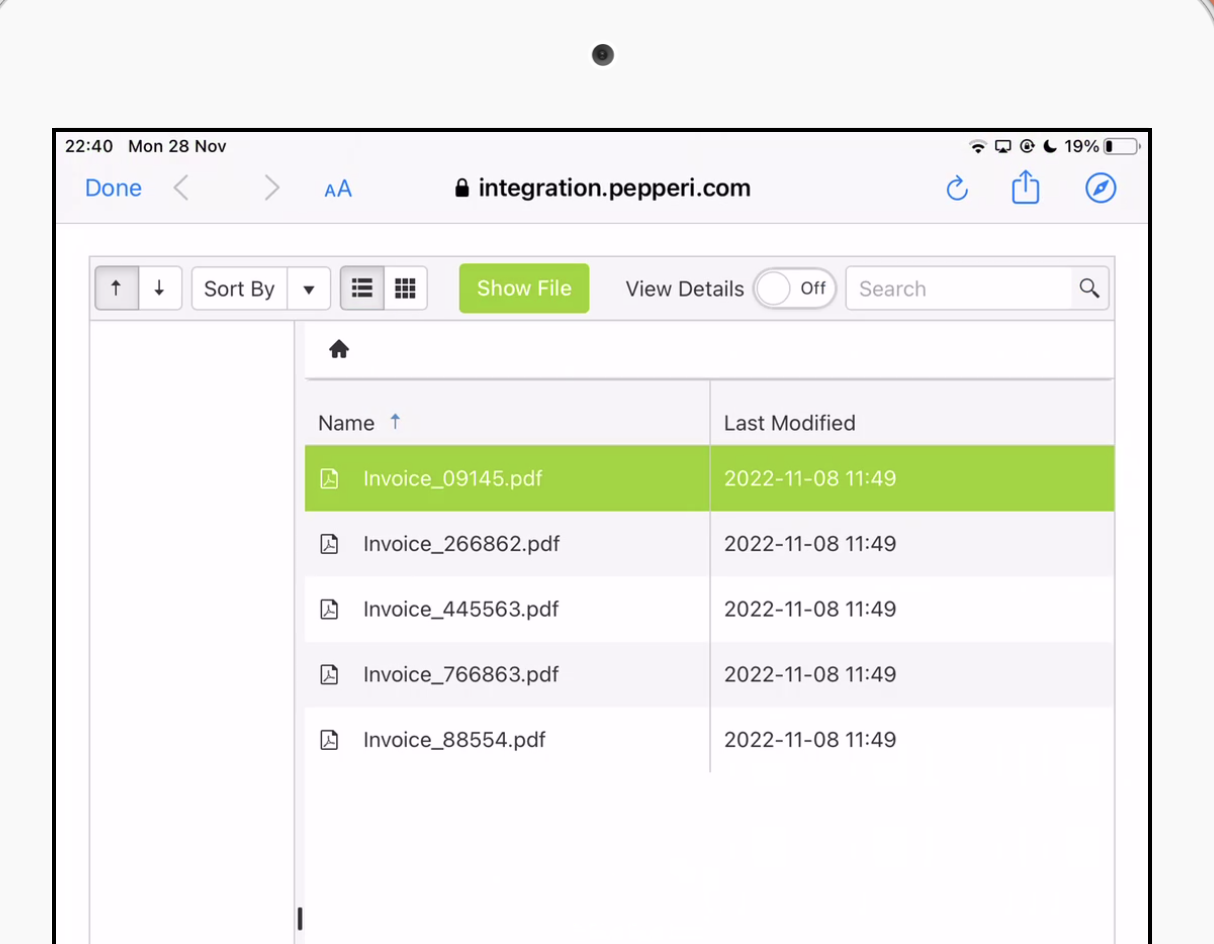Select Invoice_88554.pdf file
The image size is (1214, 944).
(455, 740)
